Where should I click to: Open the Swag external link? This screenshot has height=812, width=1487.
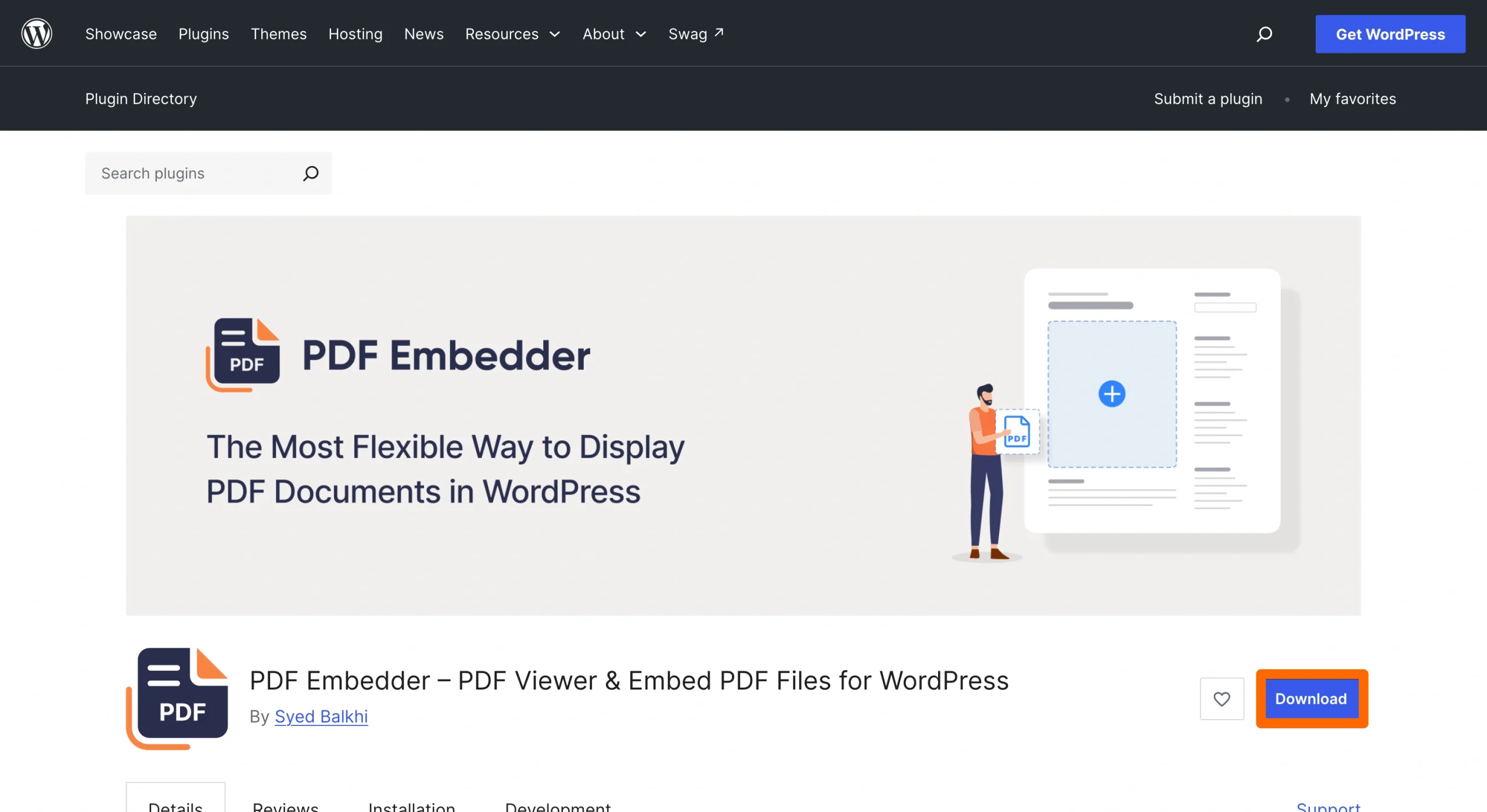(696, 34)
